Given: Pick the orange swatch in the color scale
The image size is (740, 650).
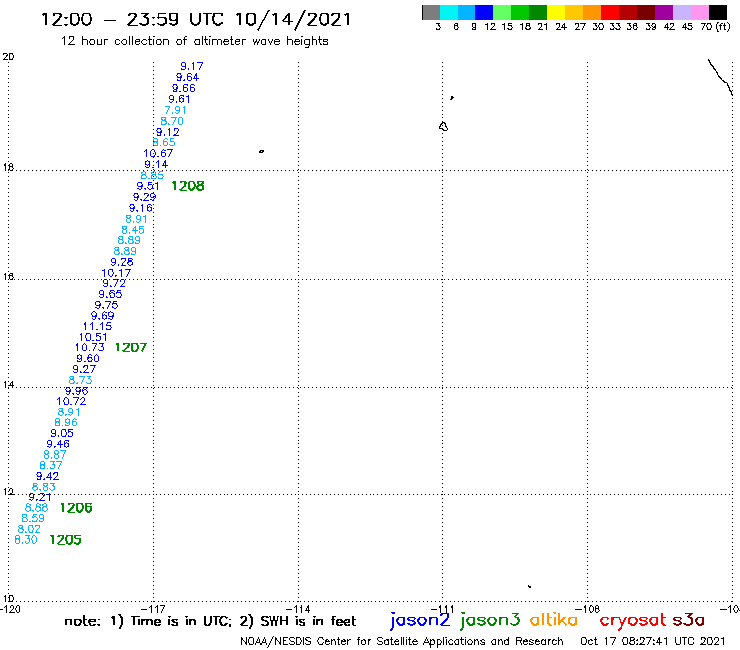Looking at the screenshot, I should [x=592, y=12].
